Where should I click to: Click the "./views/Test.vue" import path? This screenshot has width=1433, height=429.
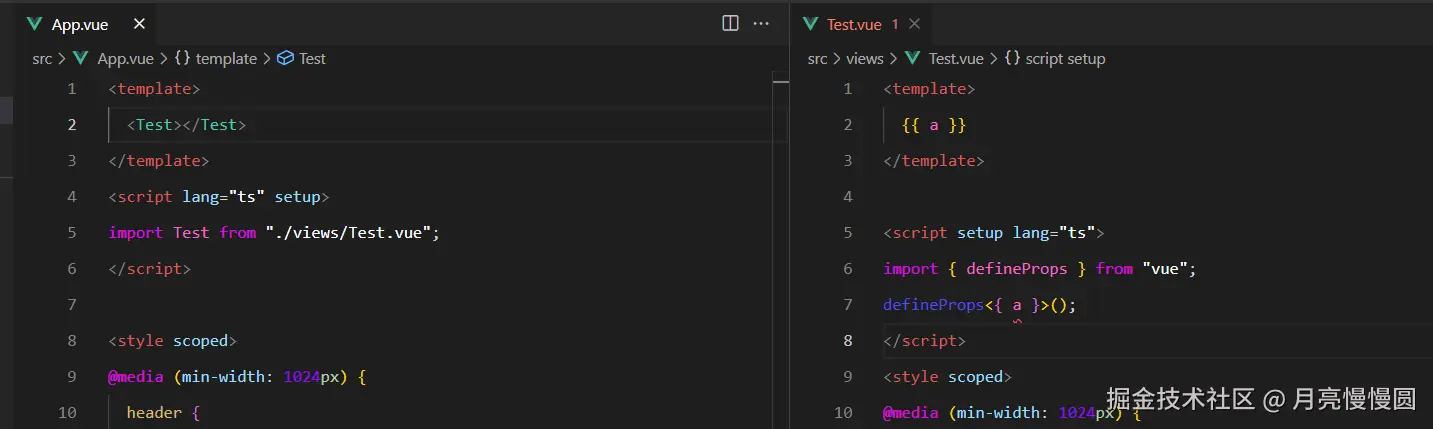[x=348, y=233]
